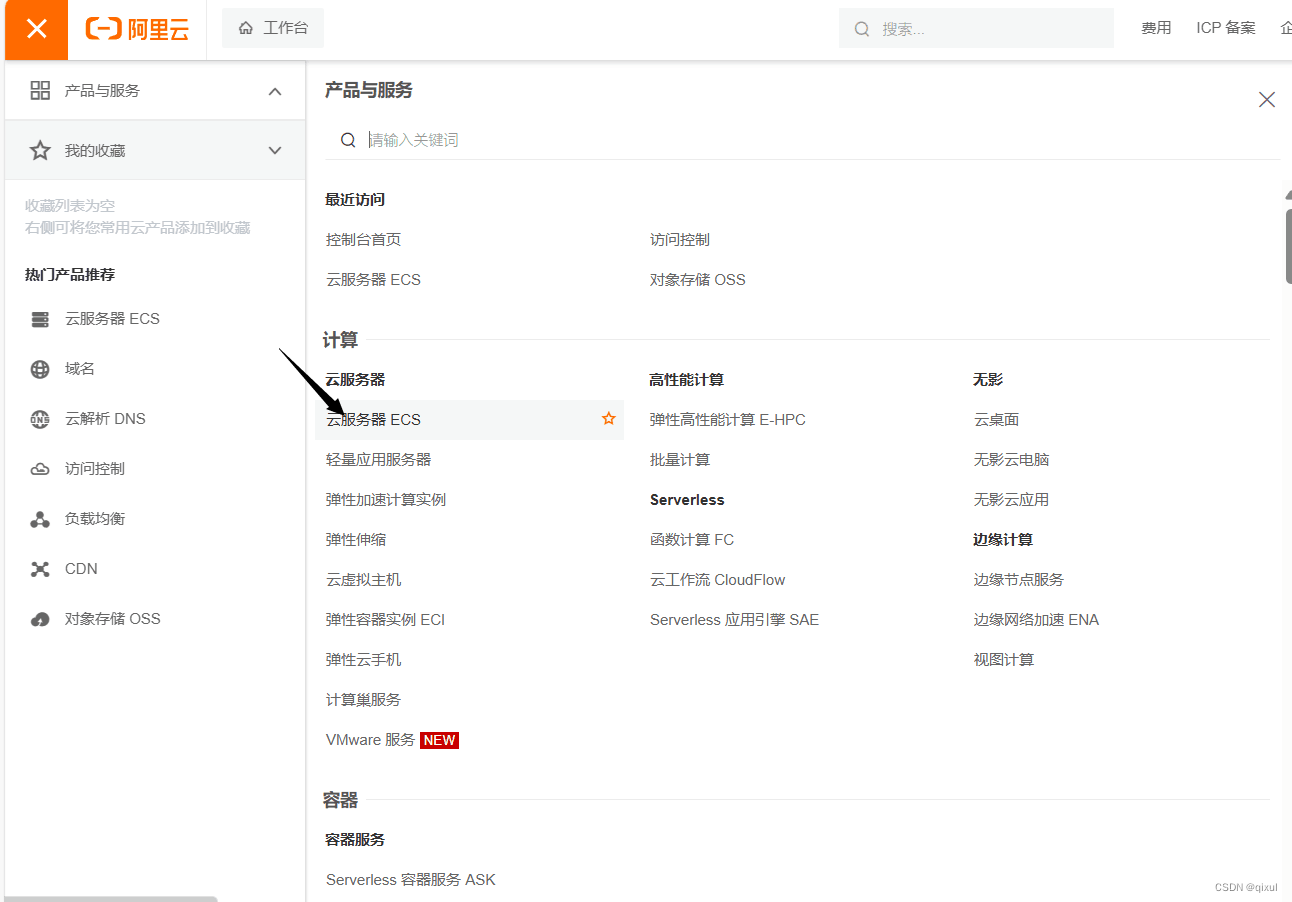Click the globe icon for 域名
The height and width of the screenshot is (902, 1292).
(40, 369)
